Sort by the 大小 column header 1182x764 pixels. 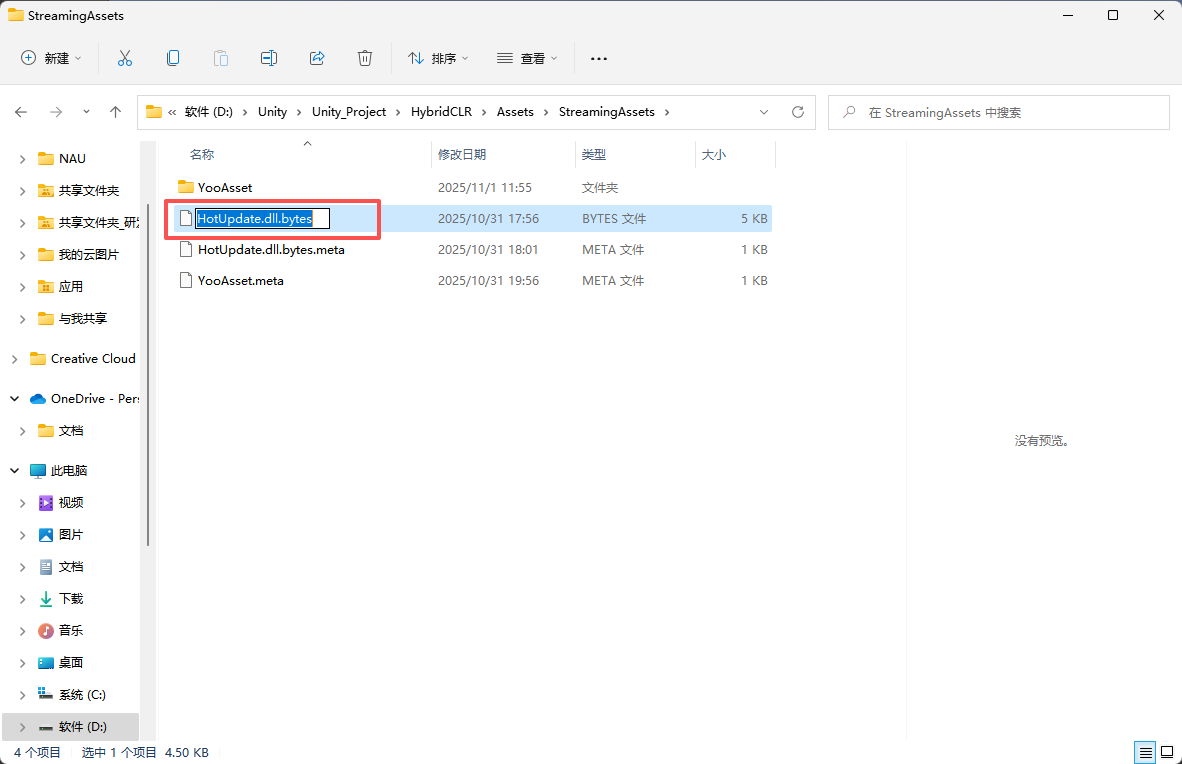point(714,155)
